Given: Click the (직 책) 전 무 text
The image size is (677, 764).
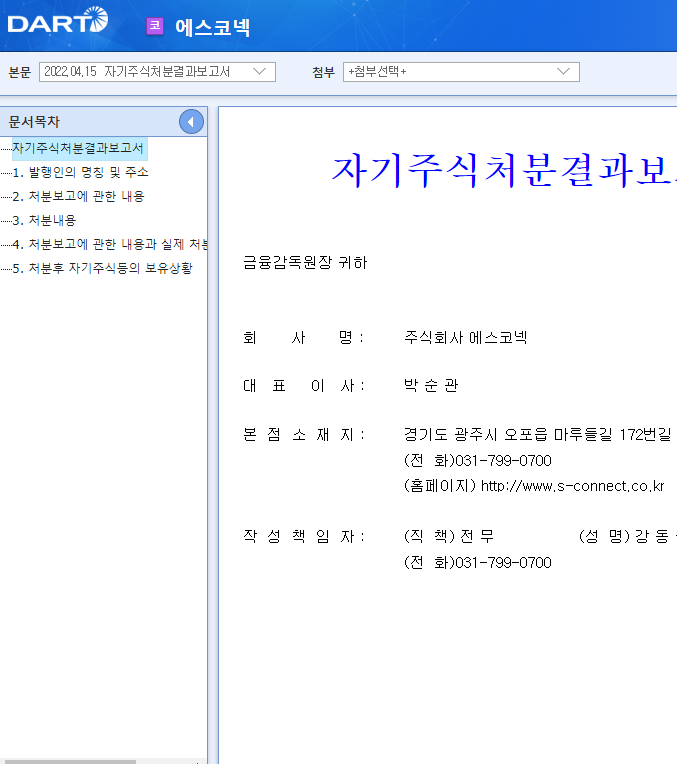Looking at the screenshot, I should (449, 536).
